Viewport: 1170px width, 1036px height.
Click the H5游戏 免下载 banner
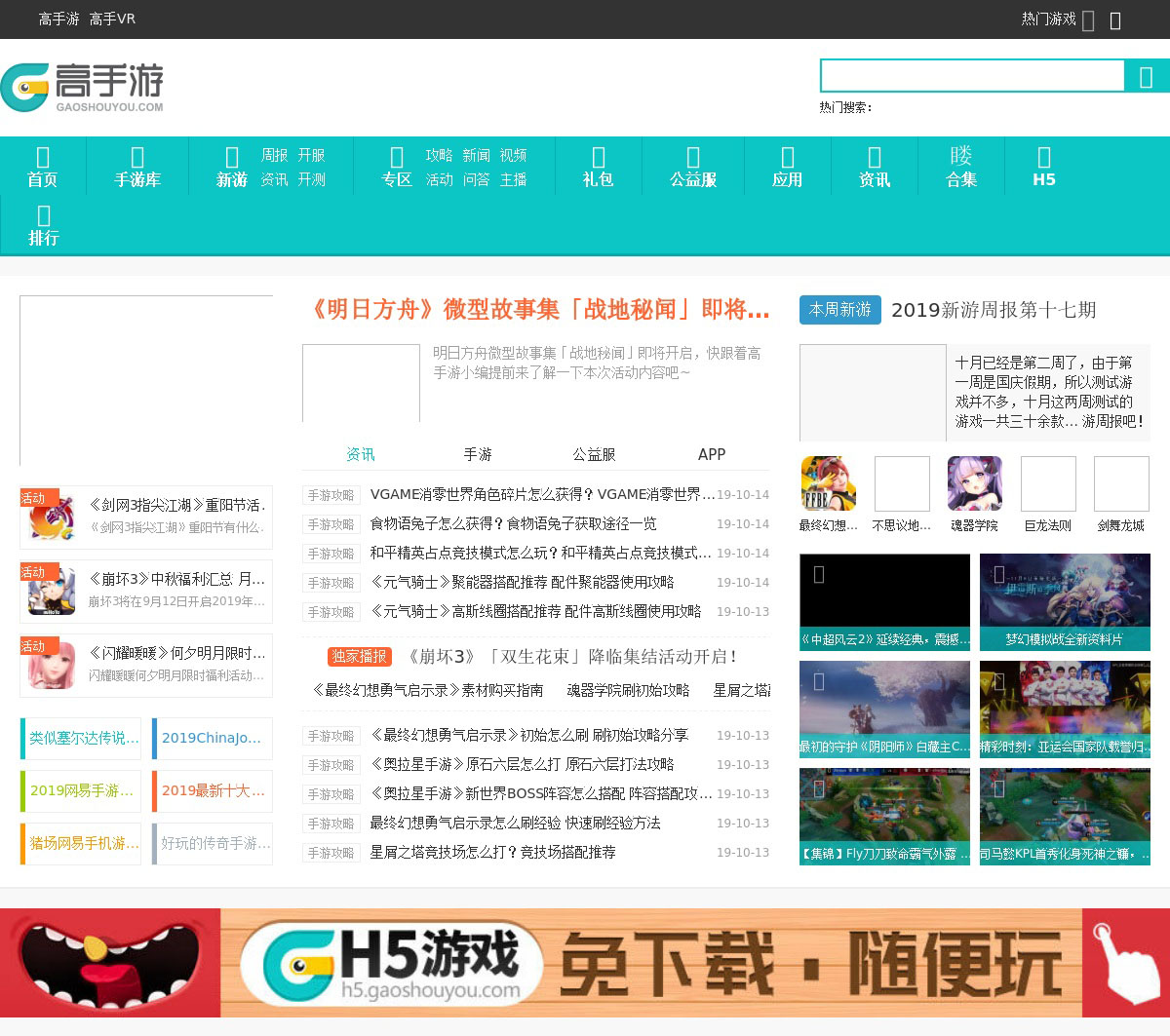pyautogui.click(x=585, y=963)
